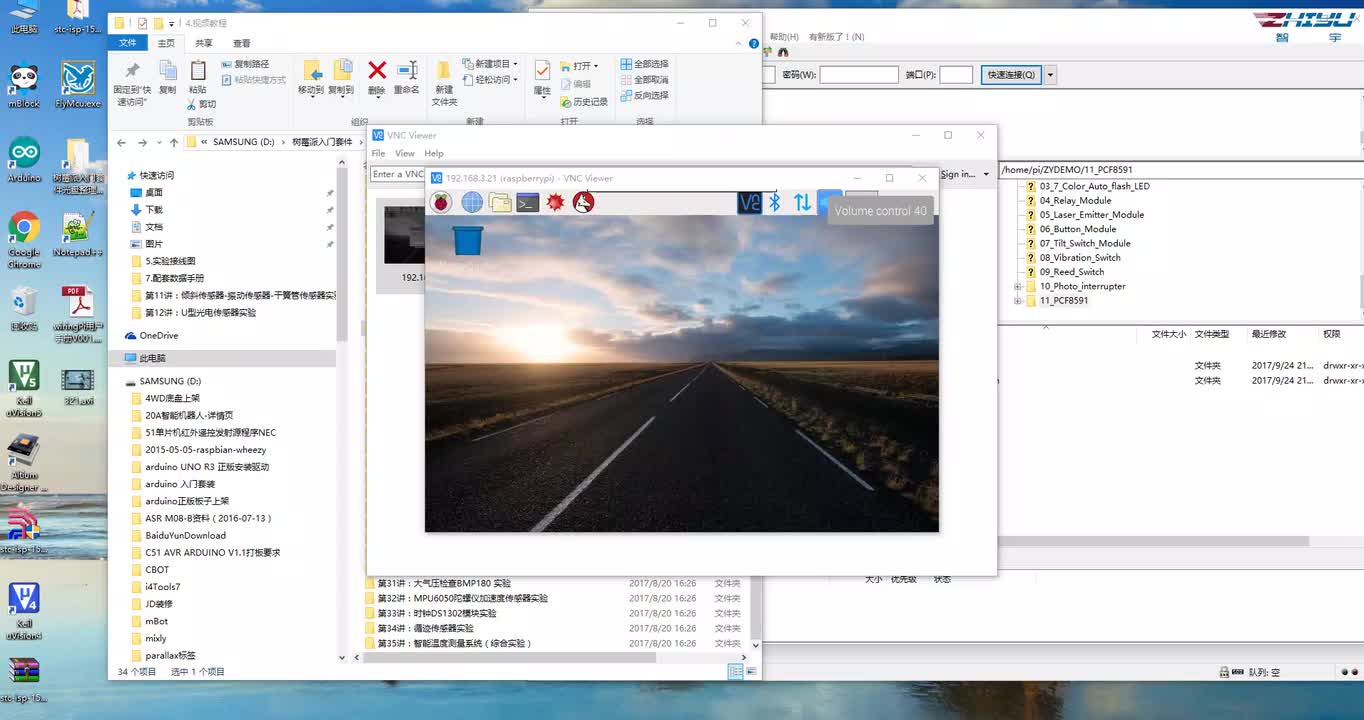The image size is (1364, 720).
Task: Open dropdown arrow beside quick connect button
Action: coord(1050,75)
